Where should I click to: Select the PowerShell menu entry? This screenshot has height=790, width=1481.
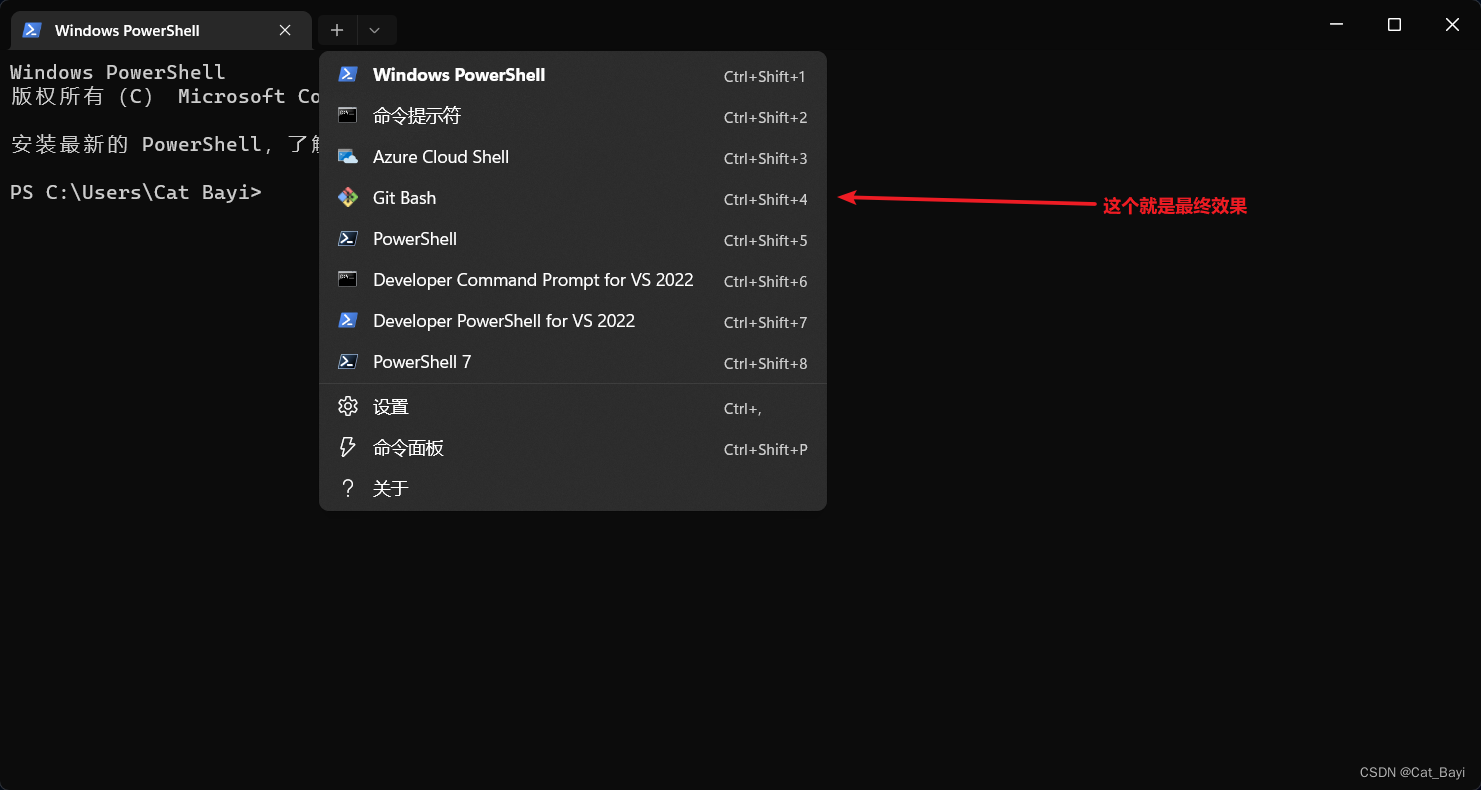[x=573, y=239]
